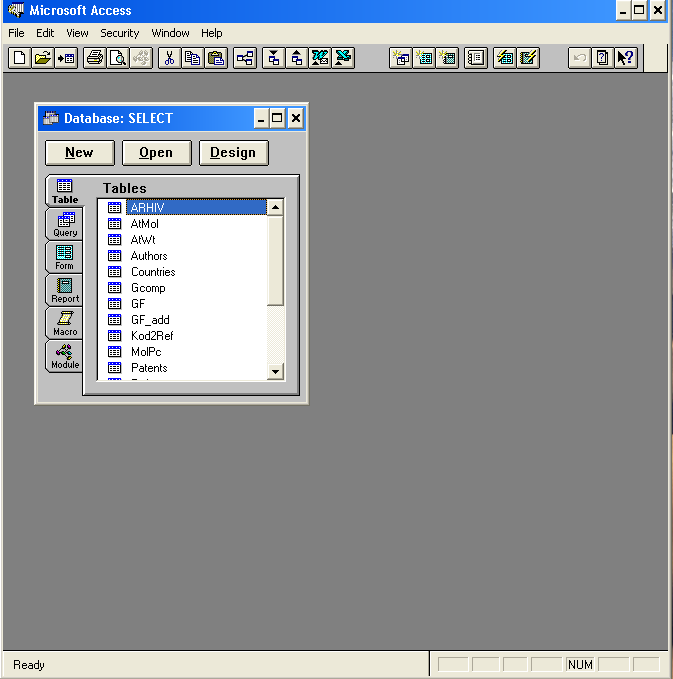This screenshot has height=679, width=673.
Task: Click the table list scrollbar thumb
Action: point(275,261)
